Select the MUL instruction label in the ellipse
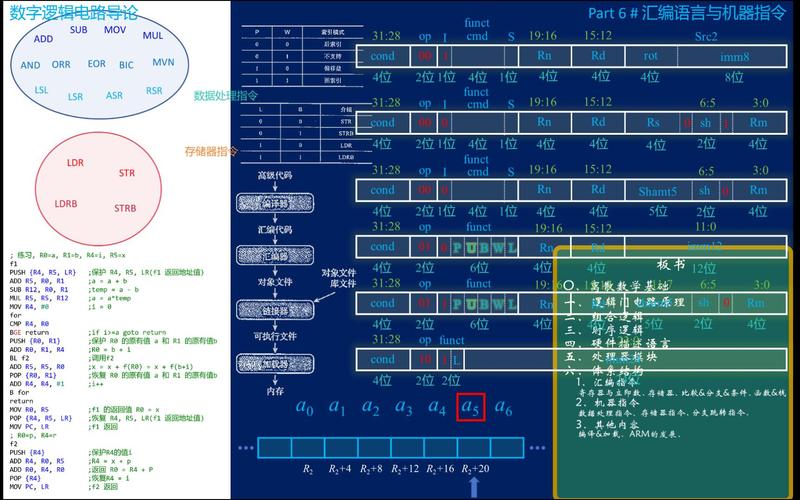This screenshot has width=800, height=500. pyautogui.click(x=153, y=35)
